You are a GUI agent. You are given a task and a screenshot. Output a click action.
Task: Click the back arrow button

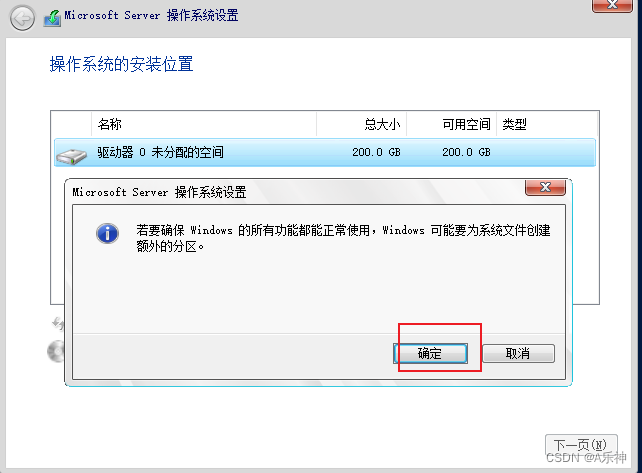click(x=22, y=18)
